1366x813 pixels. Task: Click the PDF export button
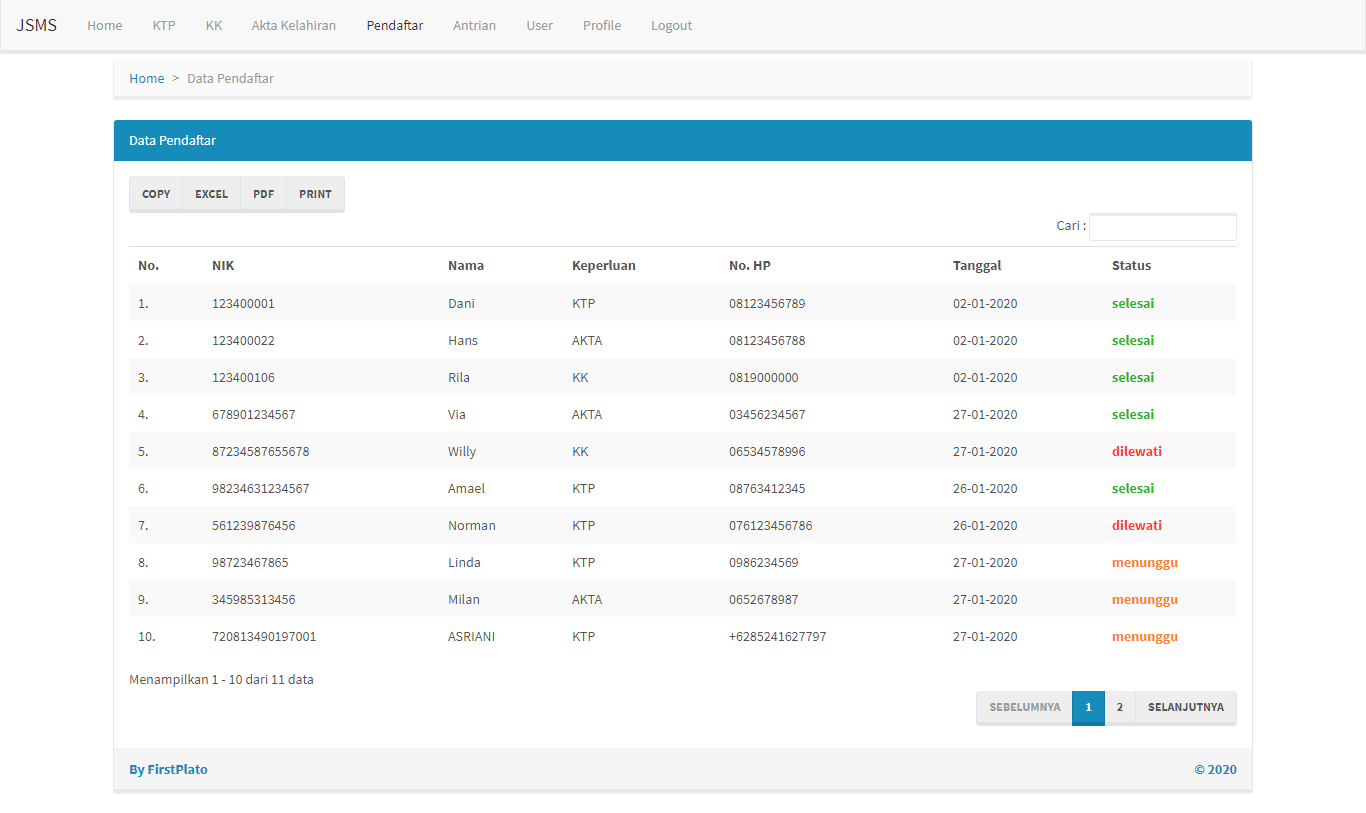tap(264, 194)
